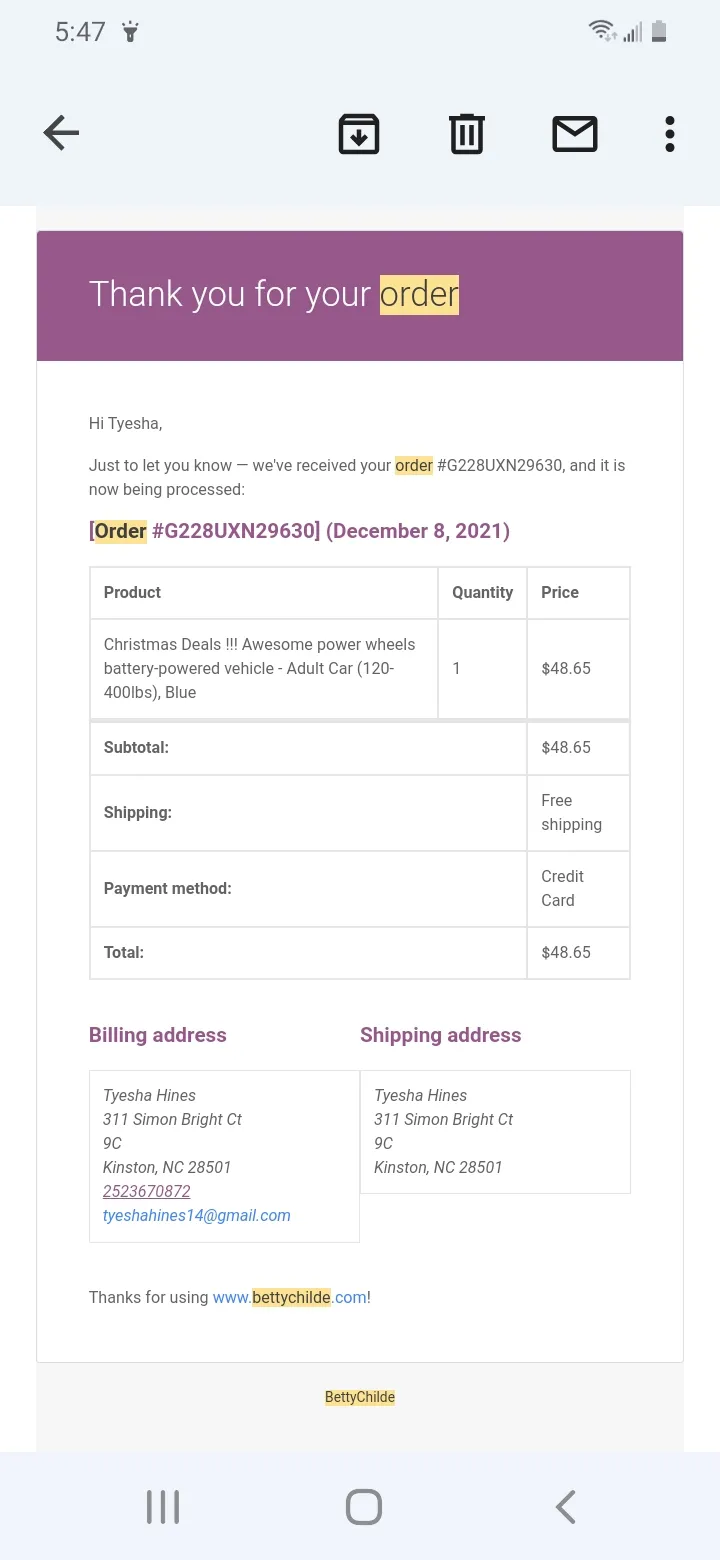
Task: Open the www.bettychilde.com link
Action: 290,1297
